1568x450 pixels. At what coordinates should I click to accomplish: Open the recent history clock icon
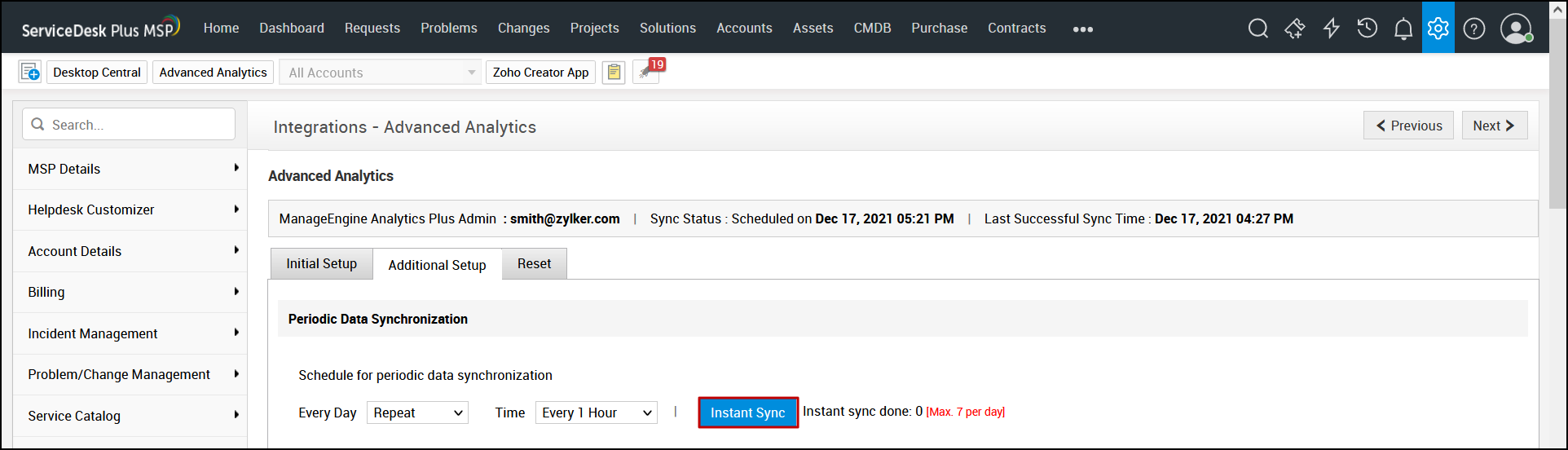(x=1367, y=29)
